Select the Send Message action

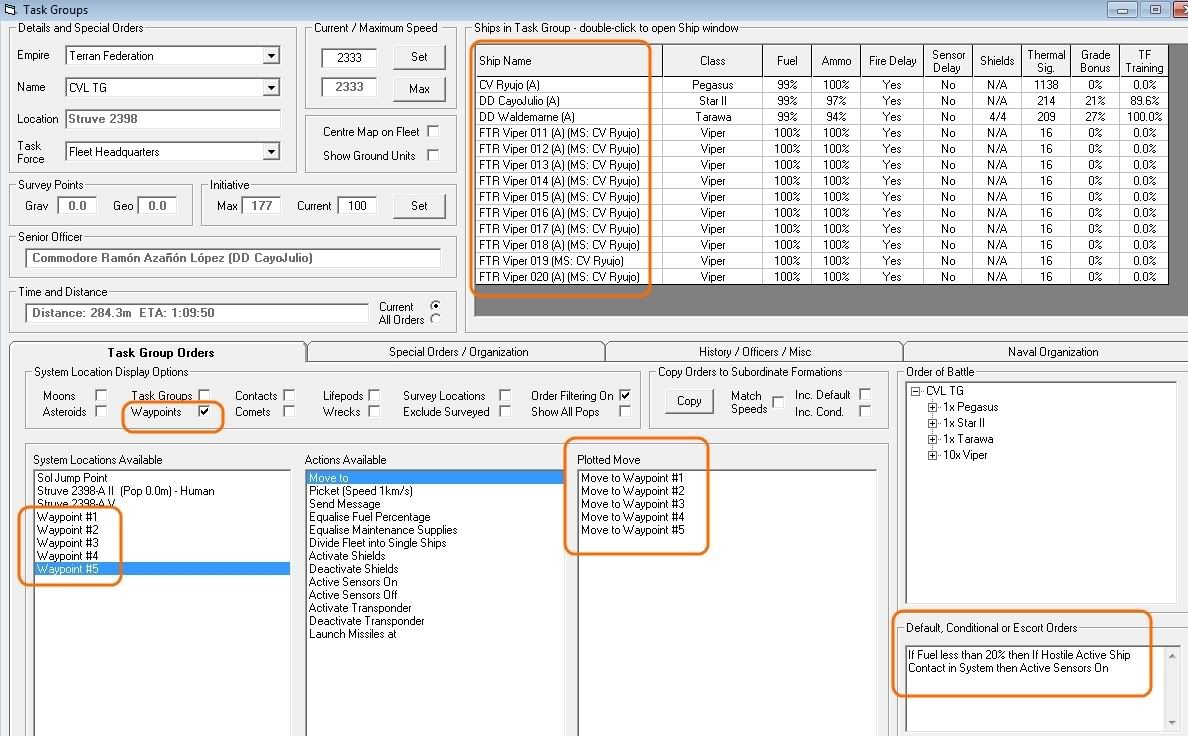click(x=434, y=504)
